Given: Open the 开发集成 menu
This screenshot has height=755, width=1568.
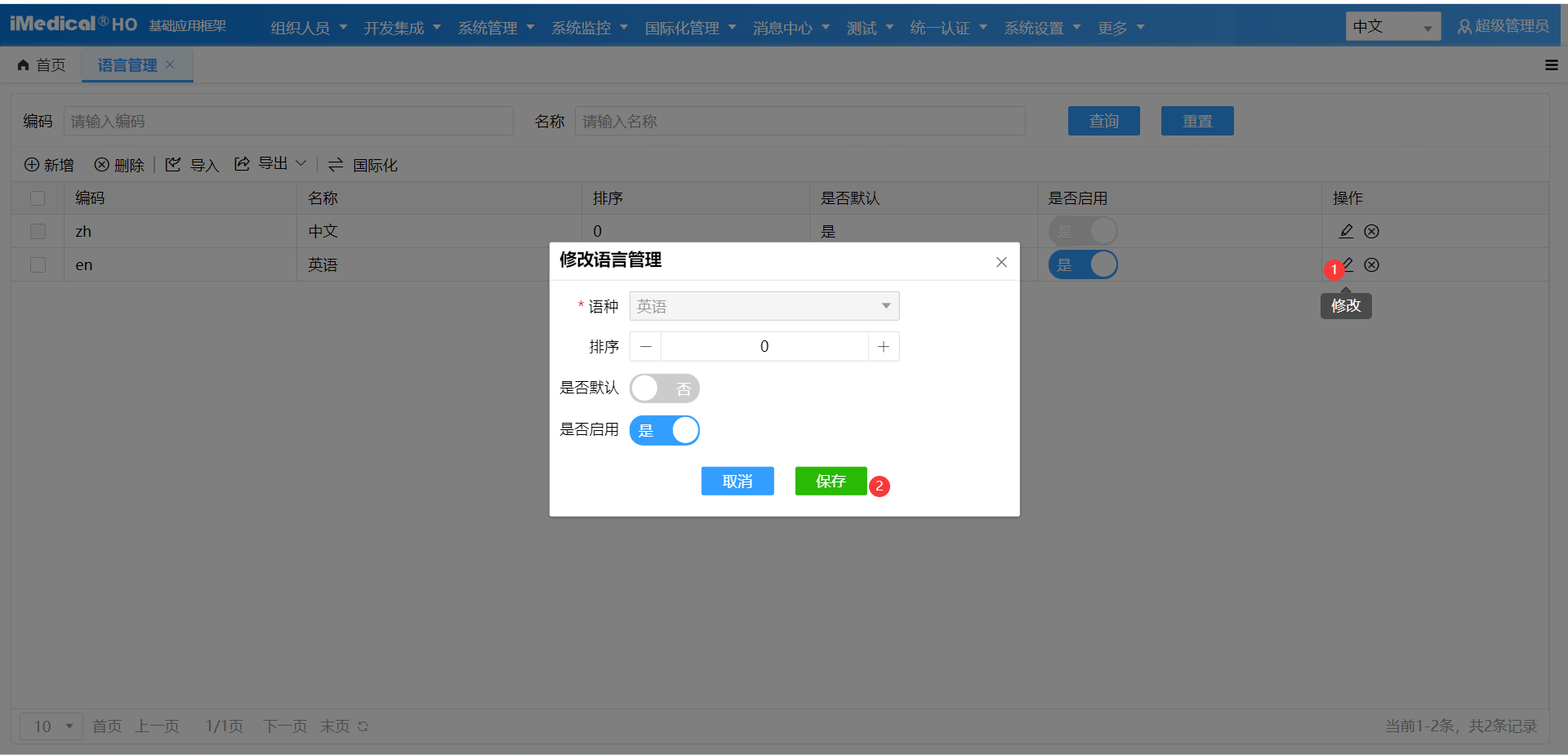Looking at the screenshot, I should point(403,28).
